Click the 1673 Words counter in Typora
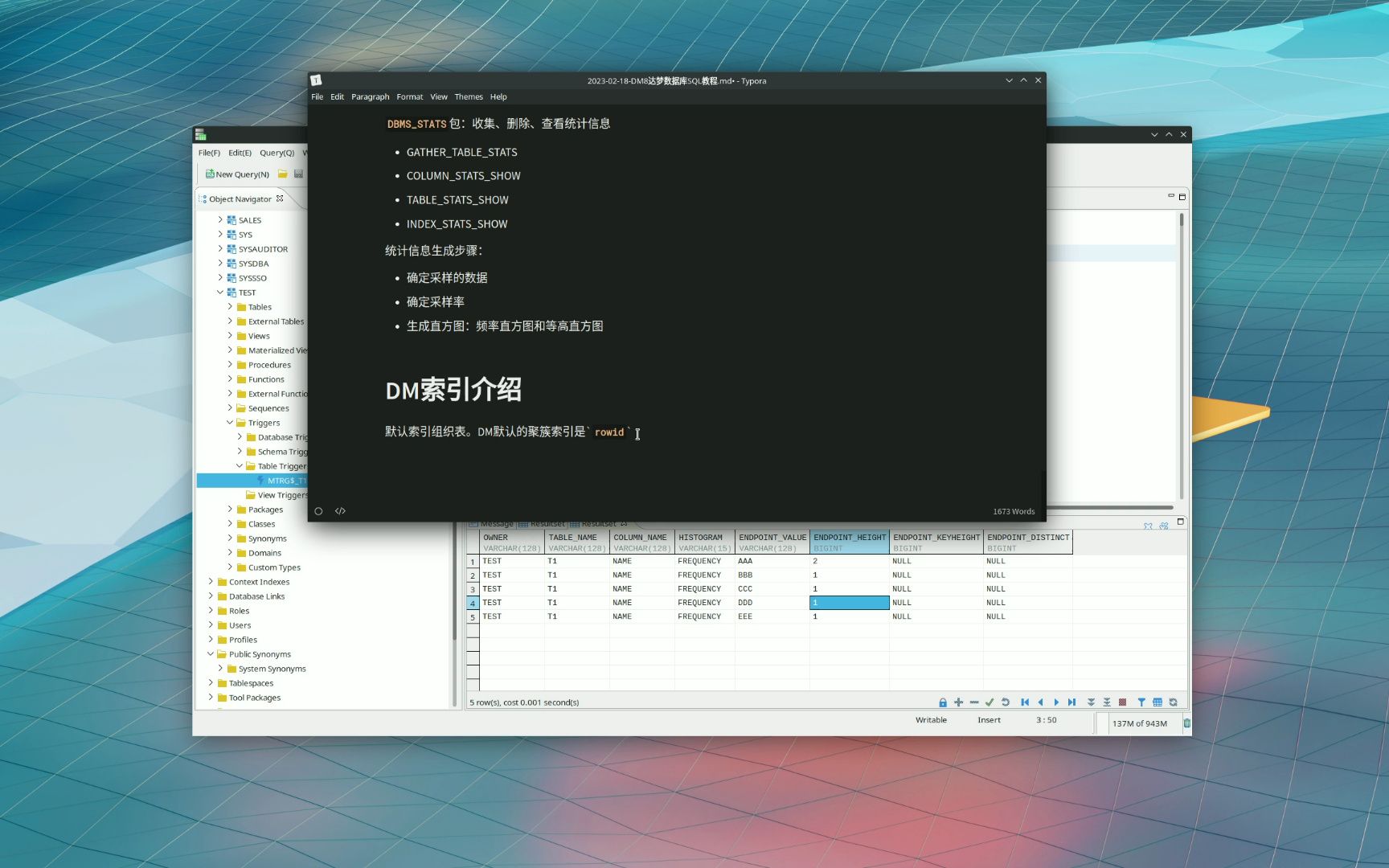 (1014, 511)
